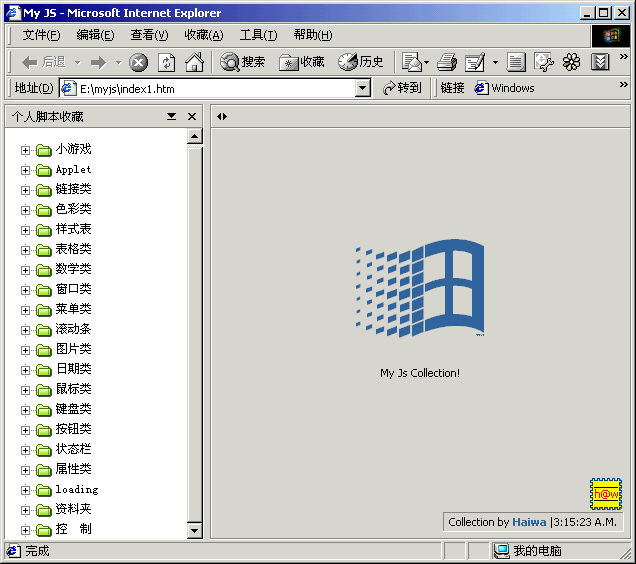Select the 菜单类 tree item
The height and width of the screenshot is (564, 636).
pos(73,309)
